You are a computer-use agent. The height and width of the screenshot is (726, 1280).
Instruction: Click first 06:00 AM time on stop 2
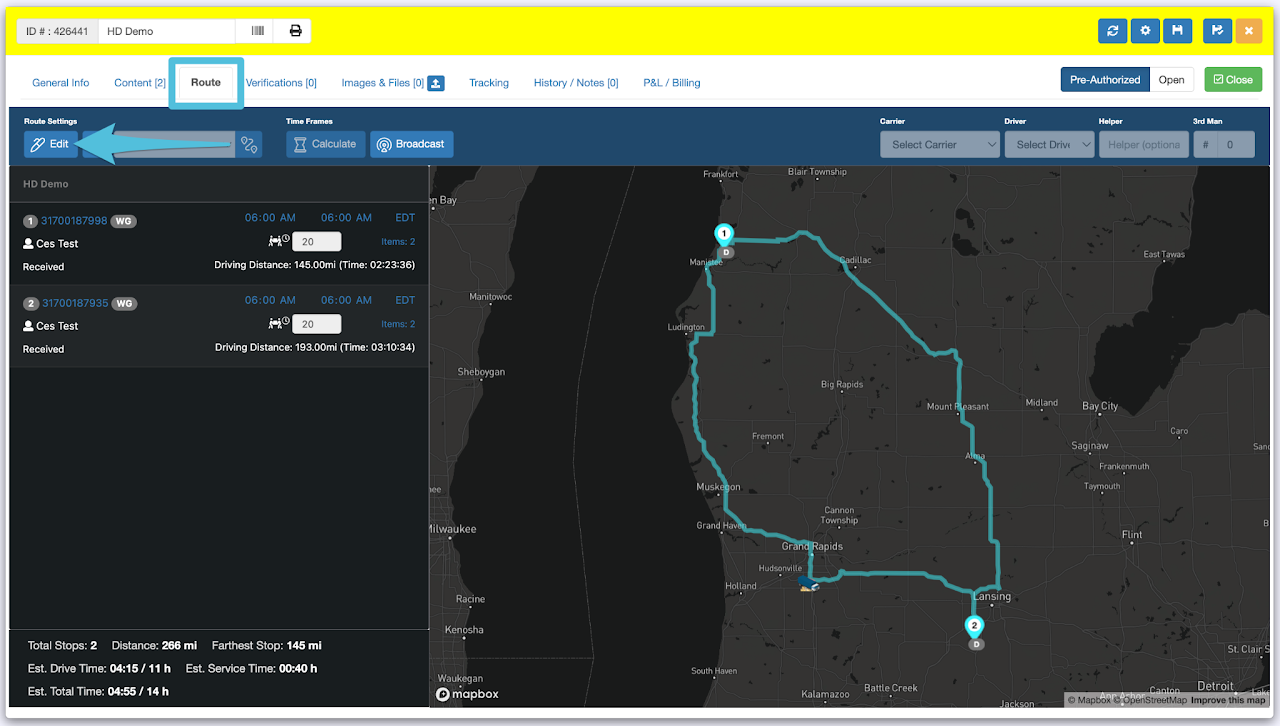coord(270,300)
